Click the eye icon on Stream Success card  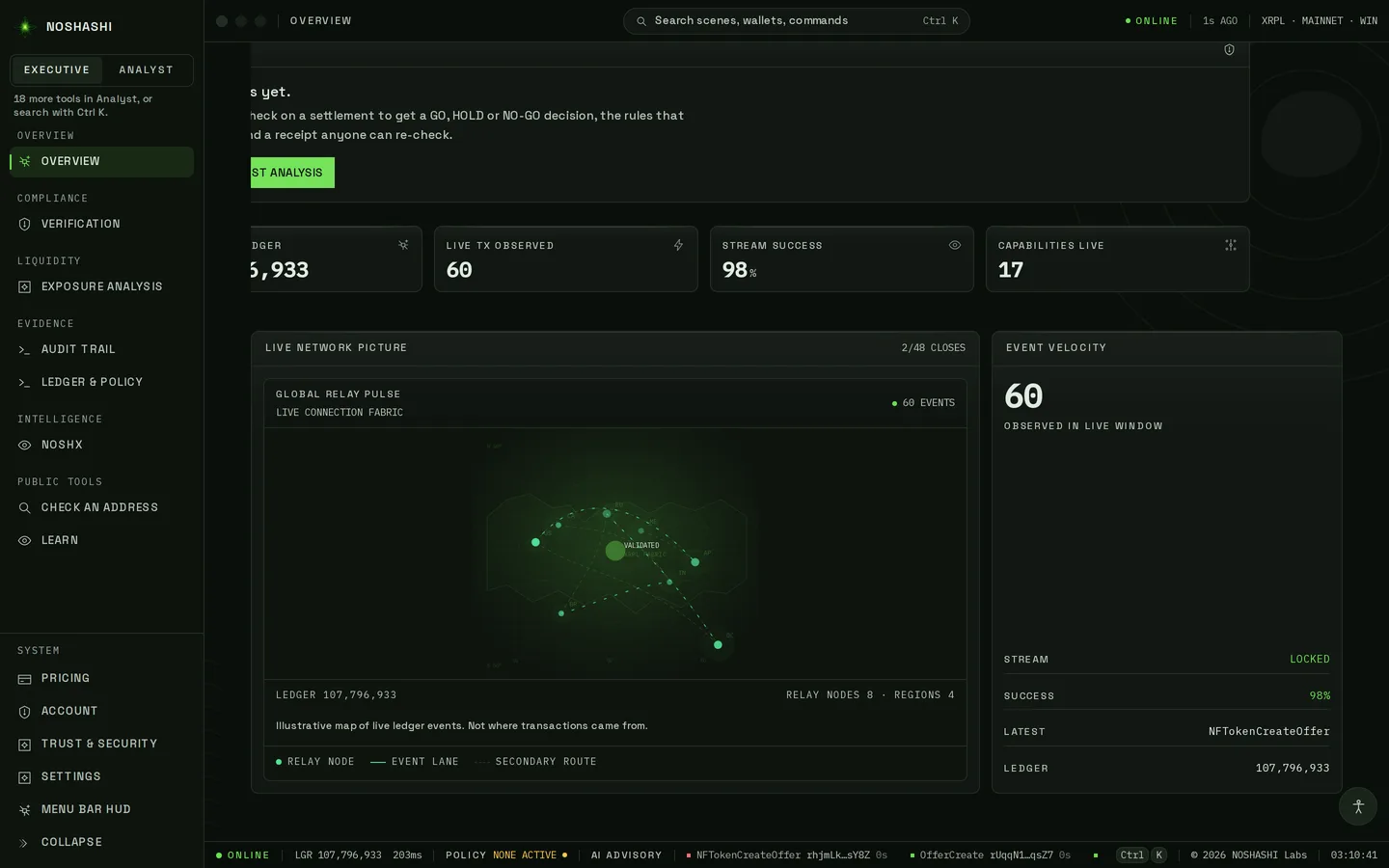[x=955, y=245]
